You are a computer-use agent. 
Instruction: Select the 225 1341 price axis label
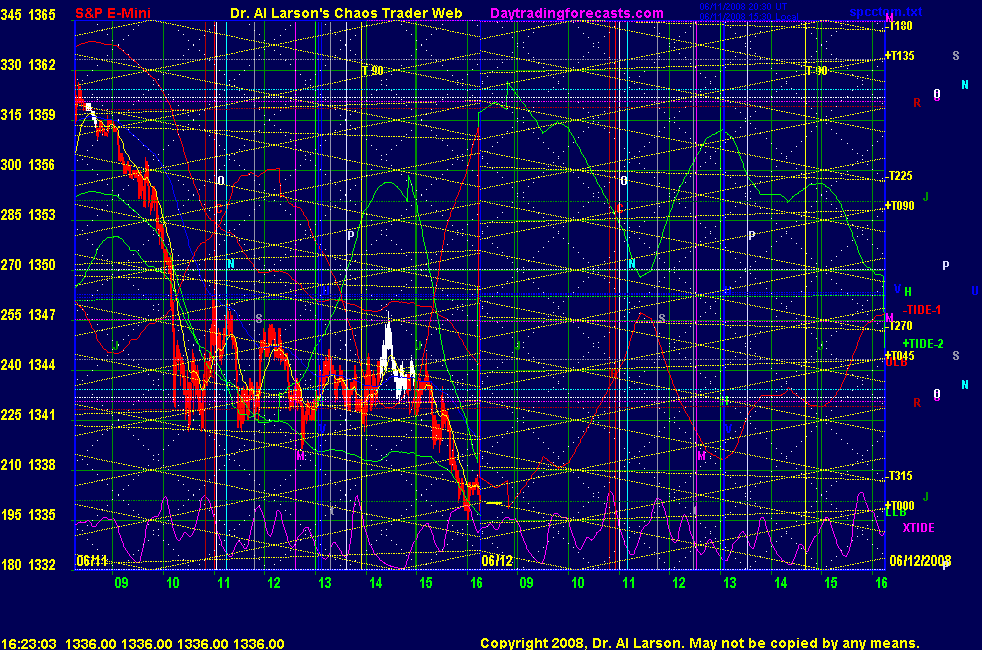coord(28,415)
